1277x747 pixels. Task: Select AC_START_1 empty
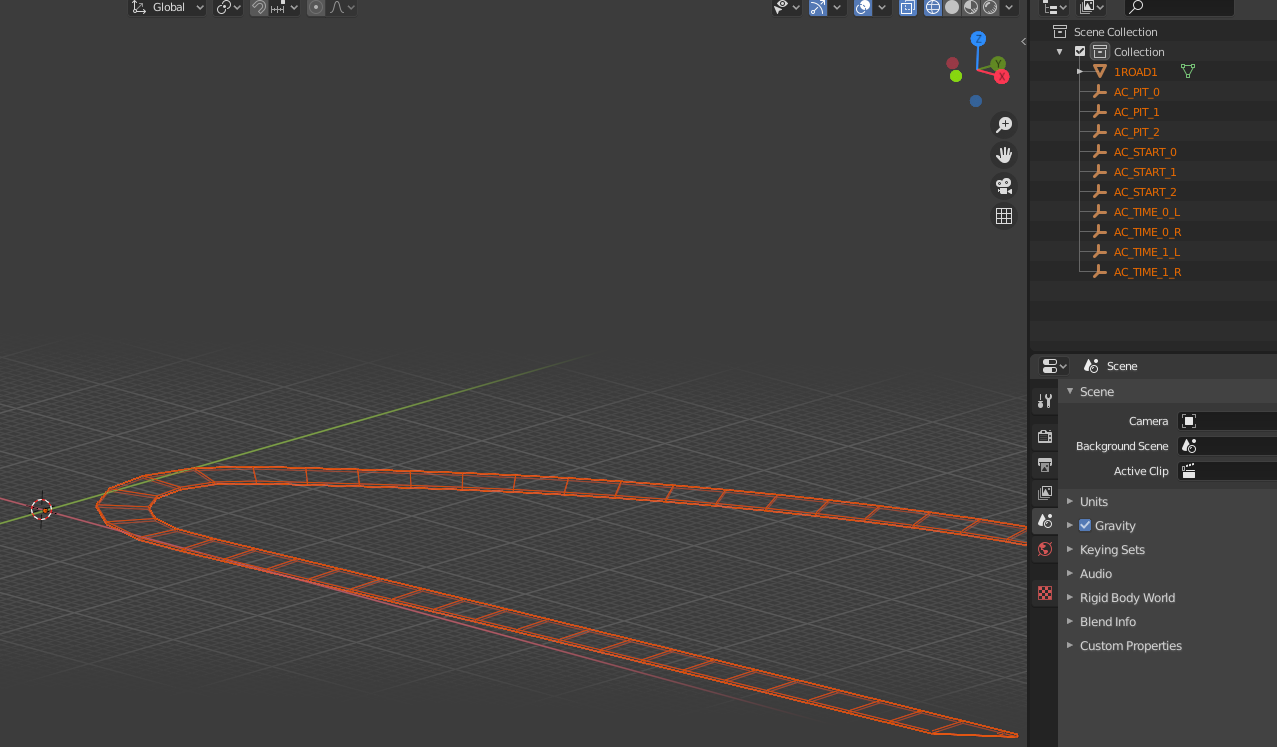pos(1145,172)
